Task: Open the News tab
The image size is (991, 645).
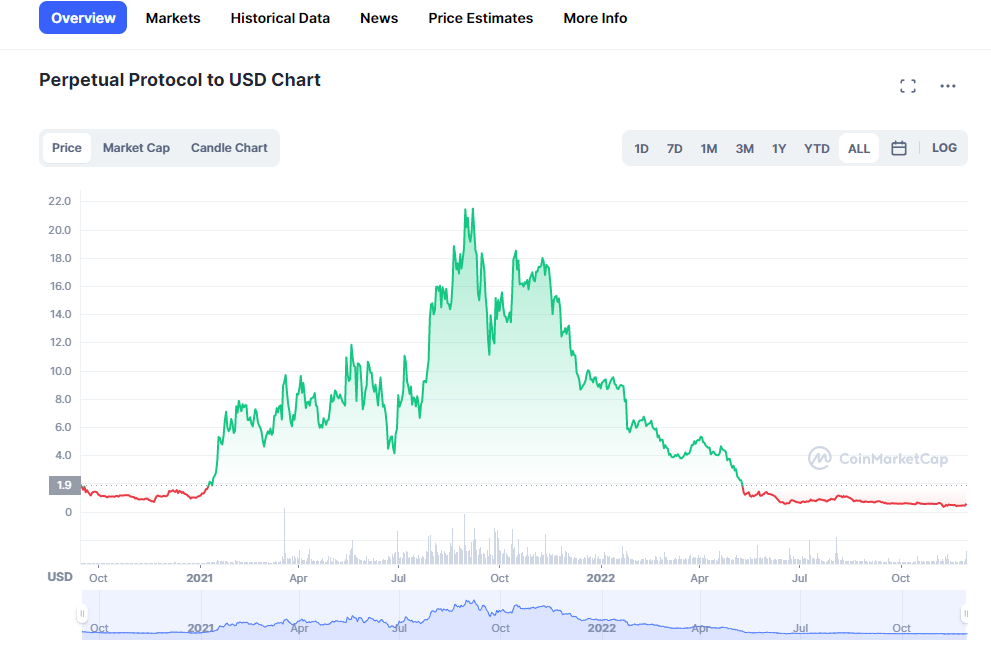Action: pos(379,18)
